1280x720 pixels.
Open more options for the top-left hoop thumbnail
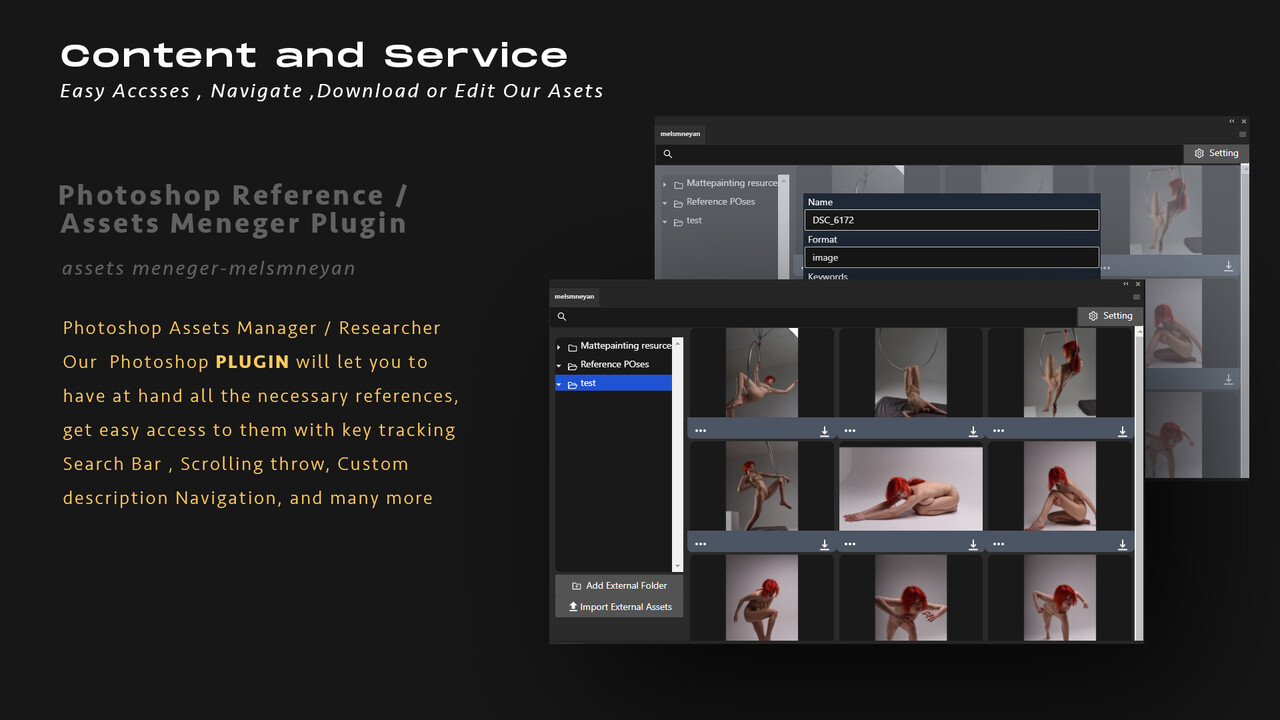(700, 431)
